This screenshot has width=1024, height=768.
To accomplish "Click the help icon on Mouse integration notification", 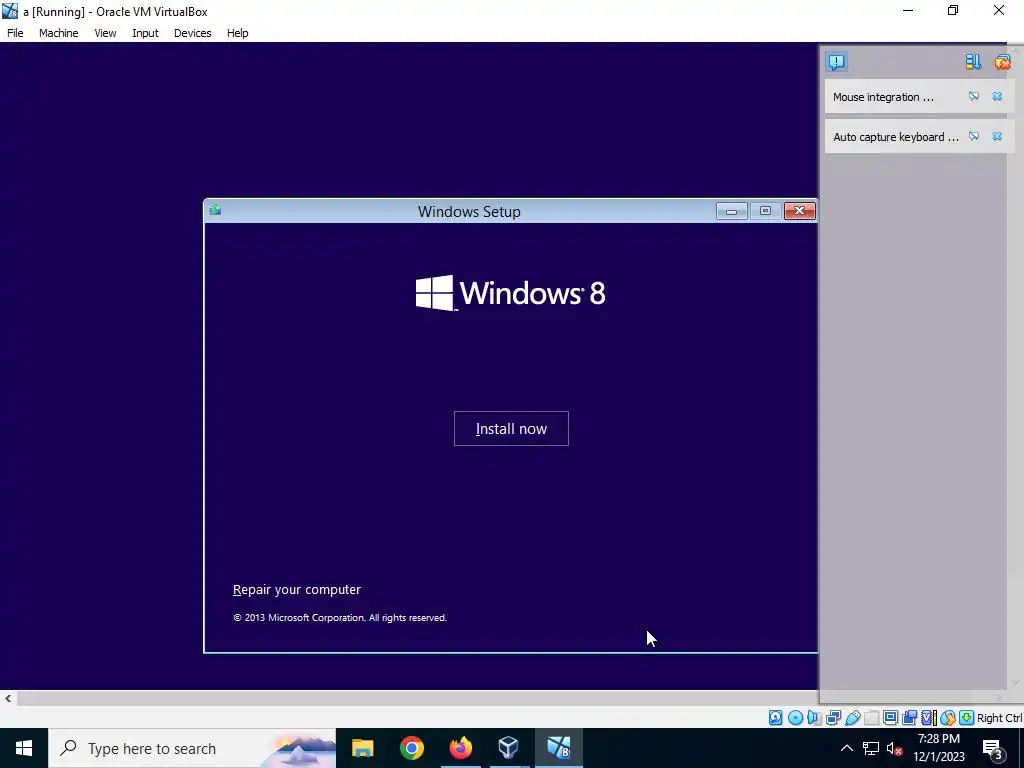I will pyautogui.click(x=974, y=97).
